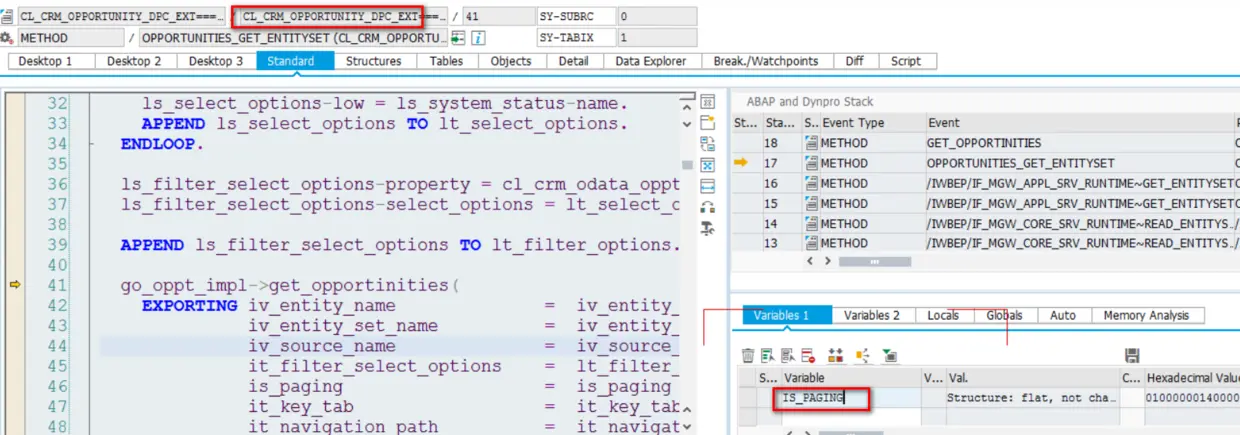Screen dimensions: 1240x435
Task: Open the Memory Analysis tab
Action: [1146, 315]
